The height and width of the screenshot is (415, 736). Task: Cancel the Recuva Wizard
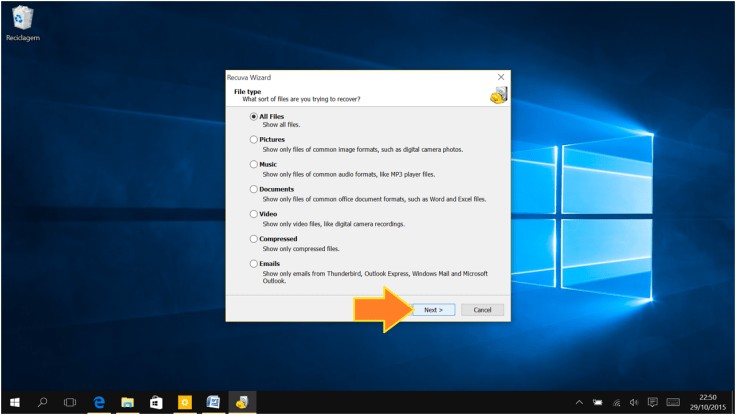(482, 310)
